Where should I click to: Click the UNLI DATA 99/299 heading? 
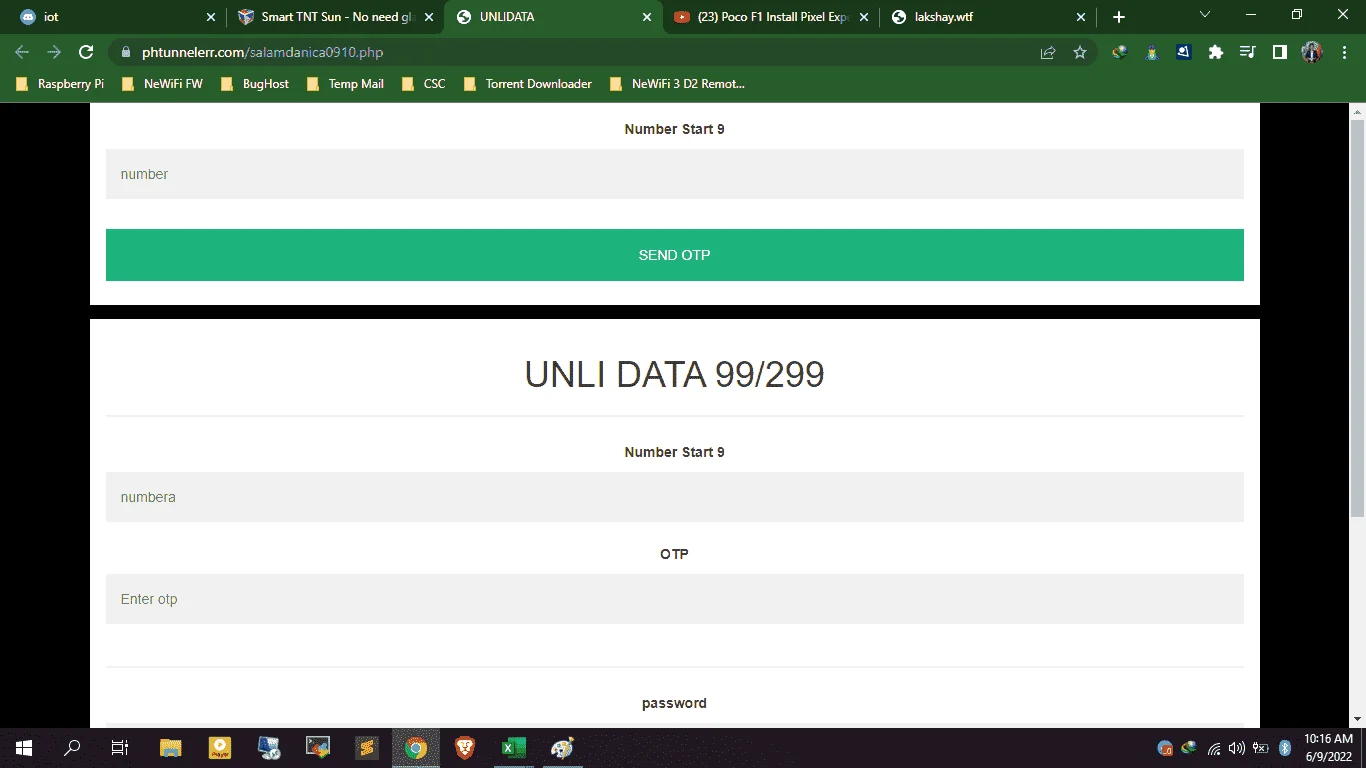(x=675, y=375)
